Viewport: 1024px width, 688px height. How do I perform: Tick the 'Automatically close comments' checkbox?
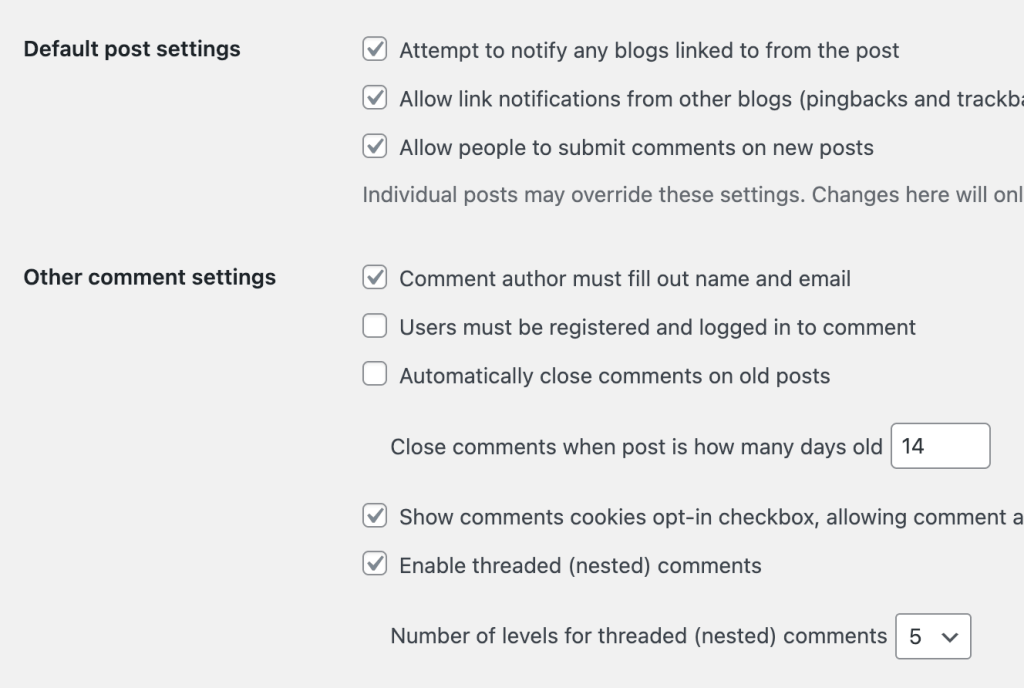[375, 375]
